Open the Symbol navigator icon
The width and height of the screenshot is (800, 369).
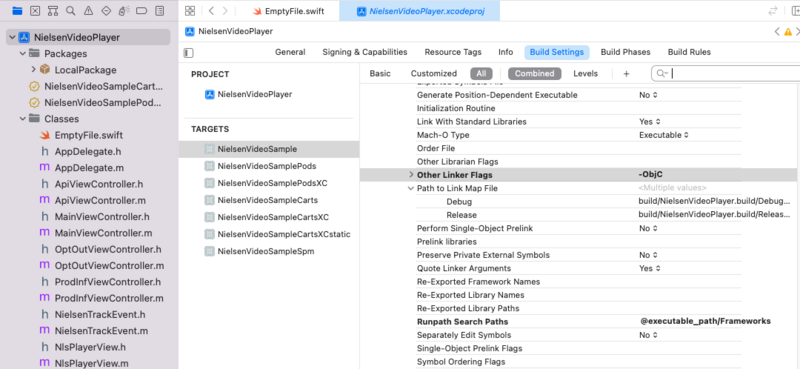click(53, 10)
